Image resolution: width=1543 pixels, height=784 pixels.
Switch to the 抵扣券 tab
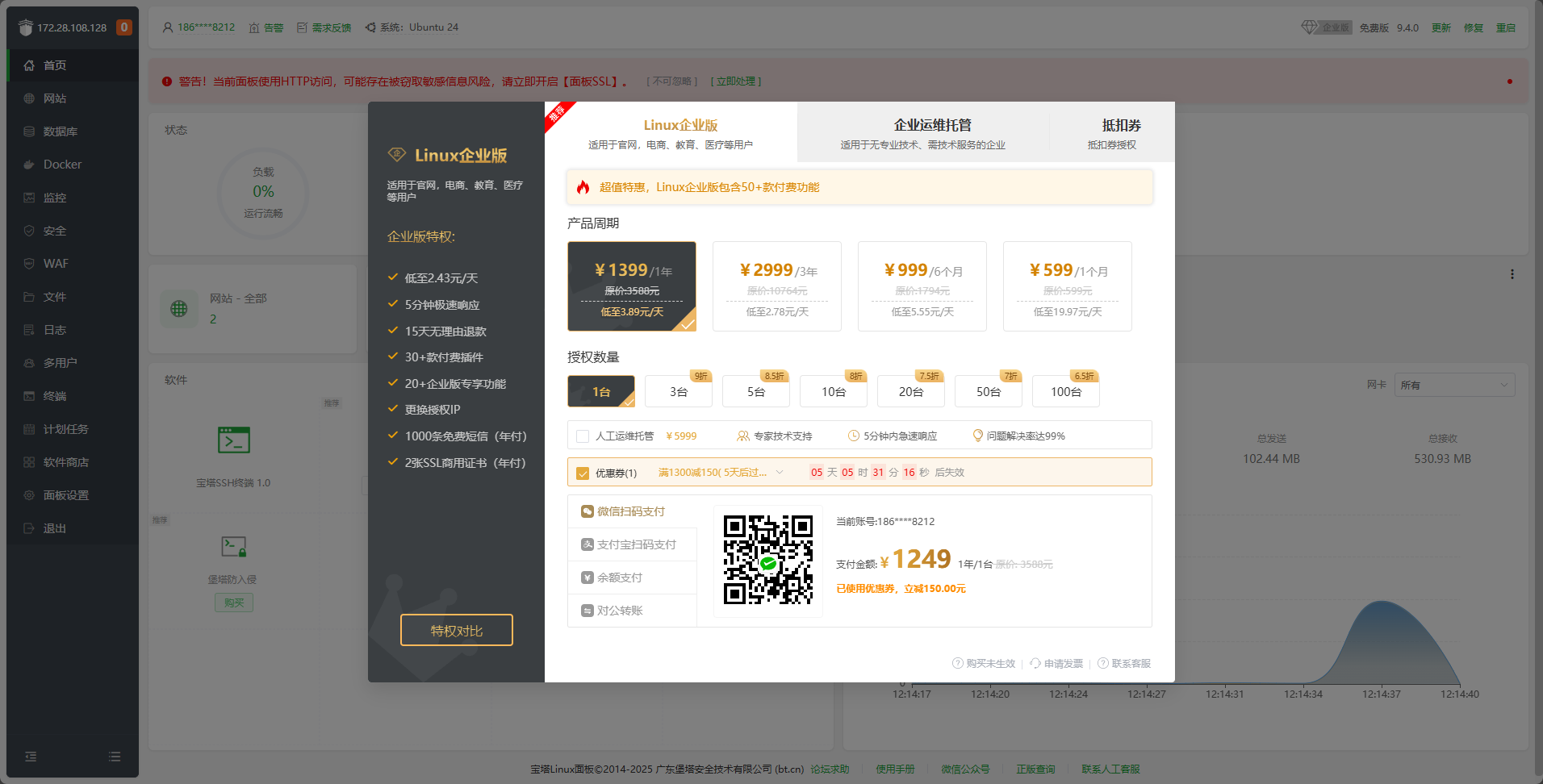click(x=1112, y=132)
